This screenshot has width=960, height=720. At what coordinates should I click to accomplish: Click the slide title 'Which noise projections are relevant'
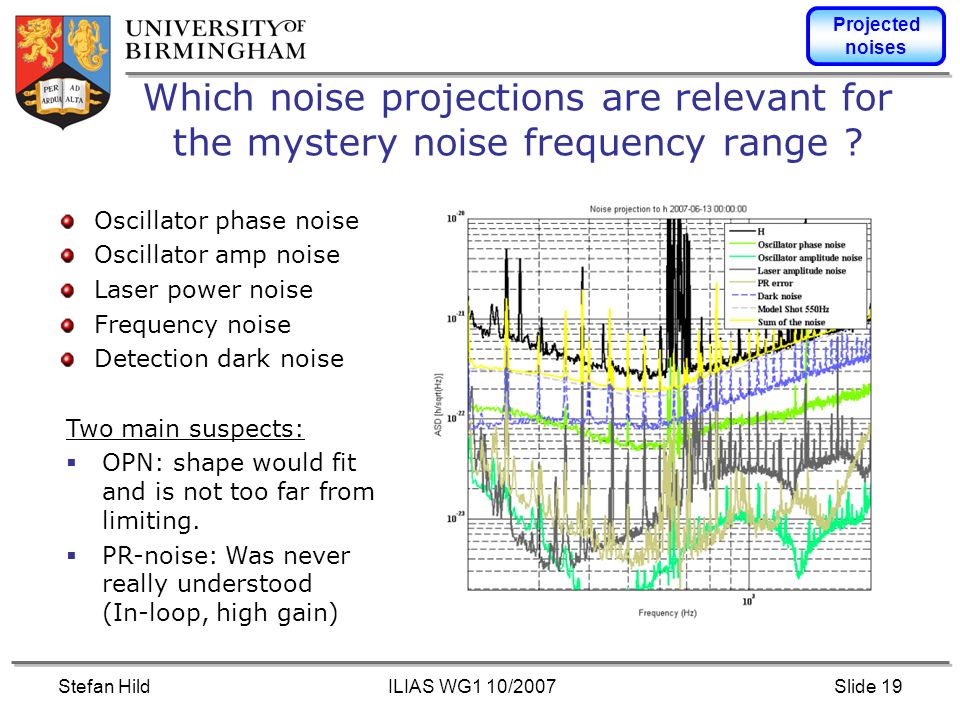pos(517,120)
